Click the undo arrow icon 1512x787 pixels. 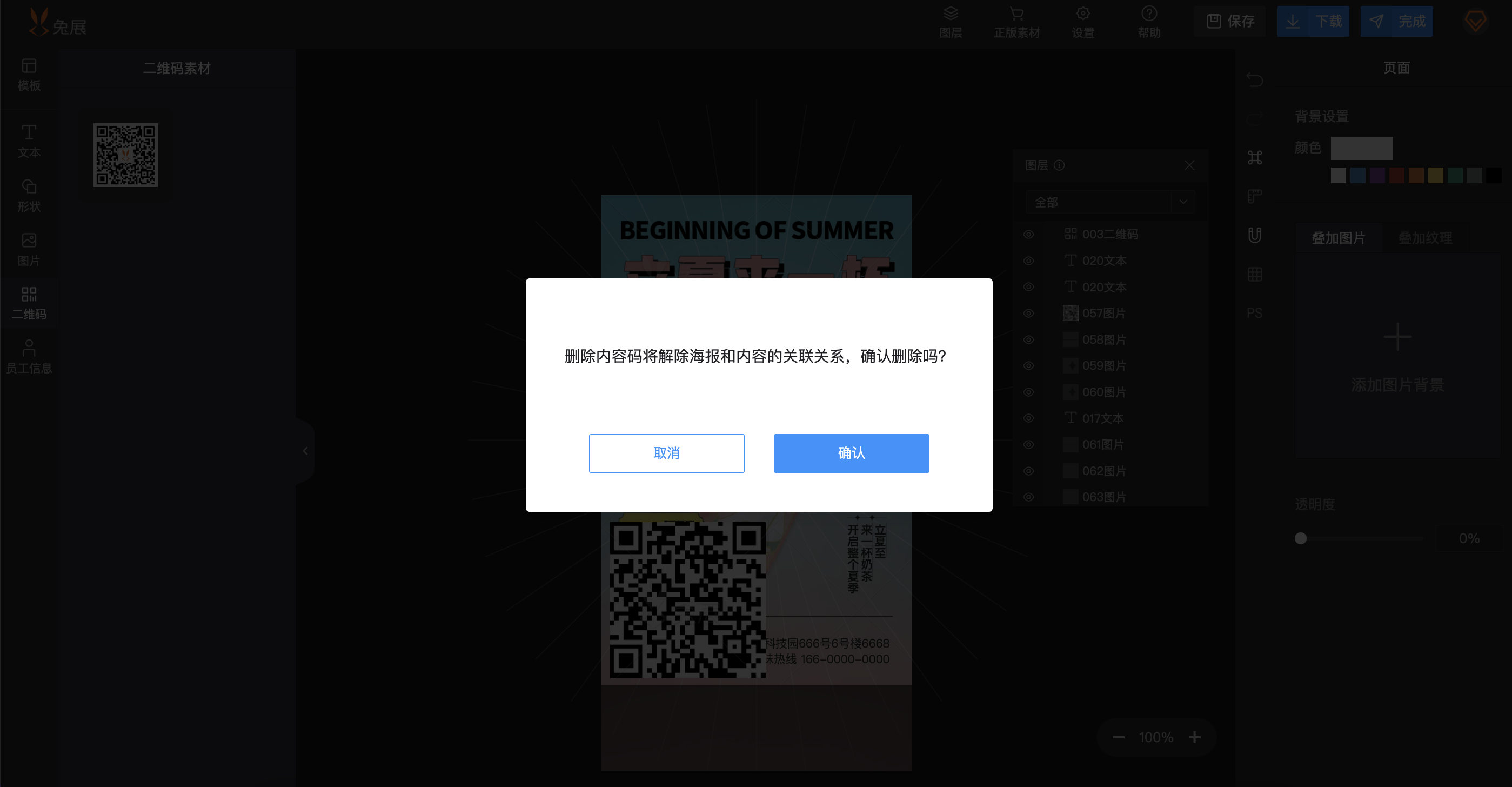(x=1255, y=79)
